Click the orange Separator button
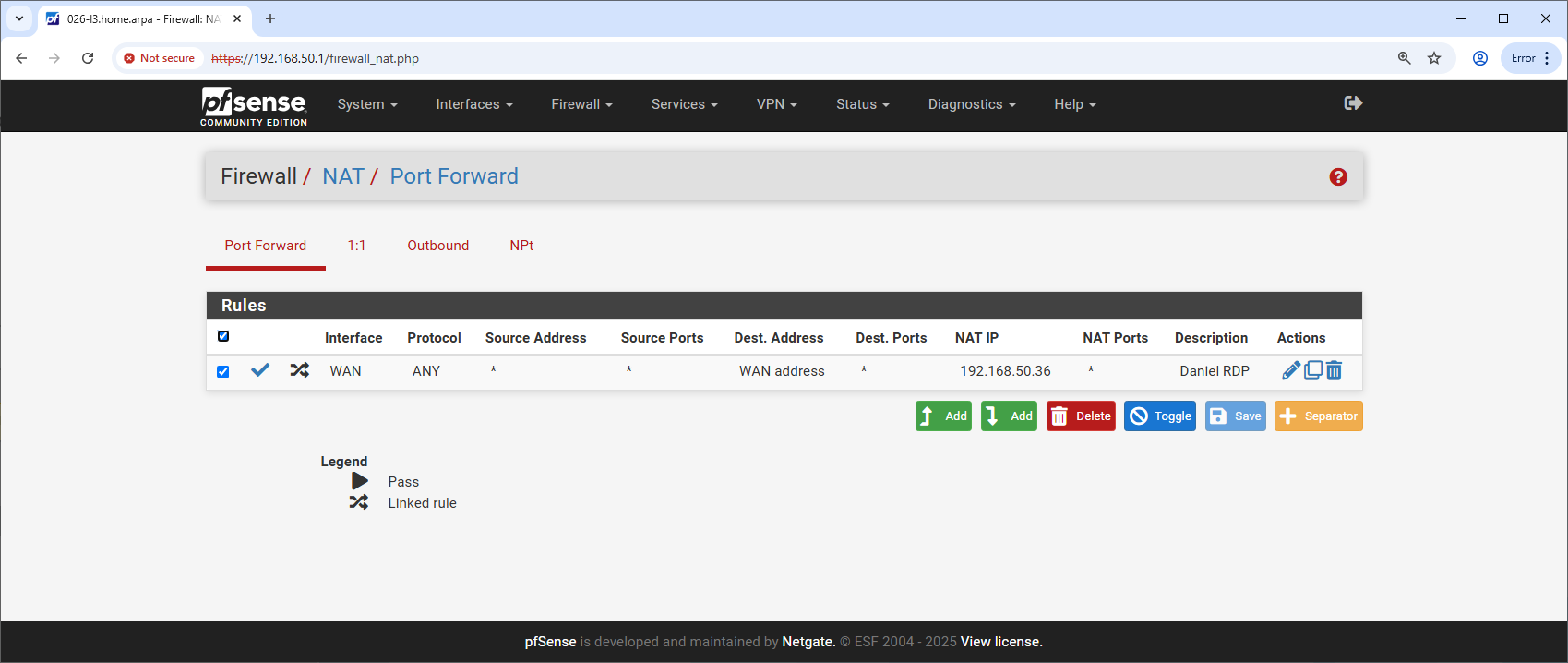The width and height of the screenshot is (1568, 663). pos(1319,416)
